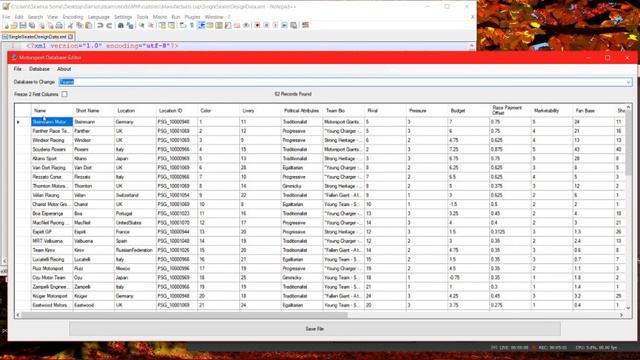Close the SingleSeaterDesignData.xml tab with its X
This screenshot has width=640, height=360.
(x=71, y=37)
